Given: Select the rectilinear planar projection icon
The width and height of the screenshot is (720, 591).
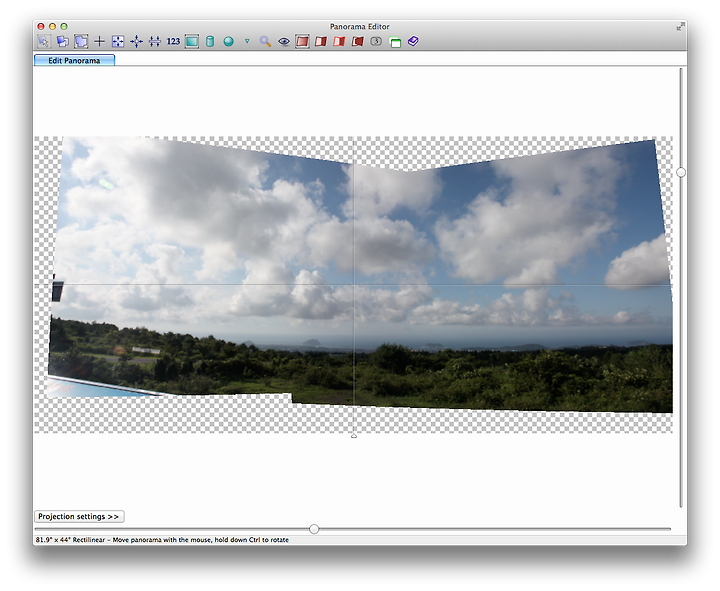Looking at the screenshot, I should [191, 41].
